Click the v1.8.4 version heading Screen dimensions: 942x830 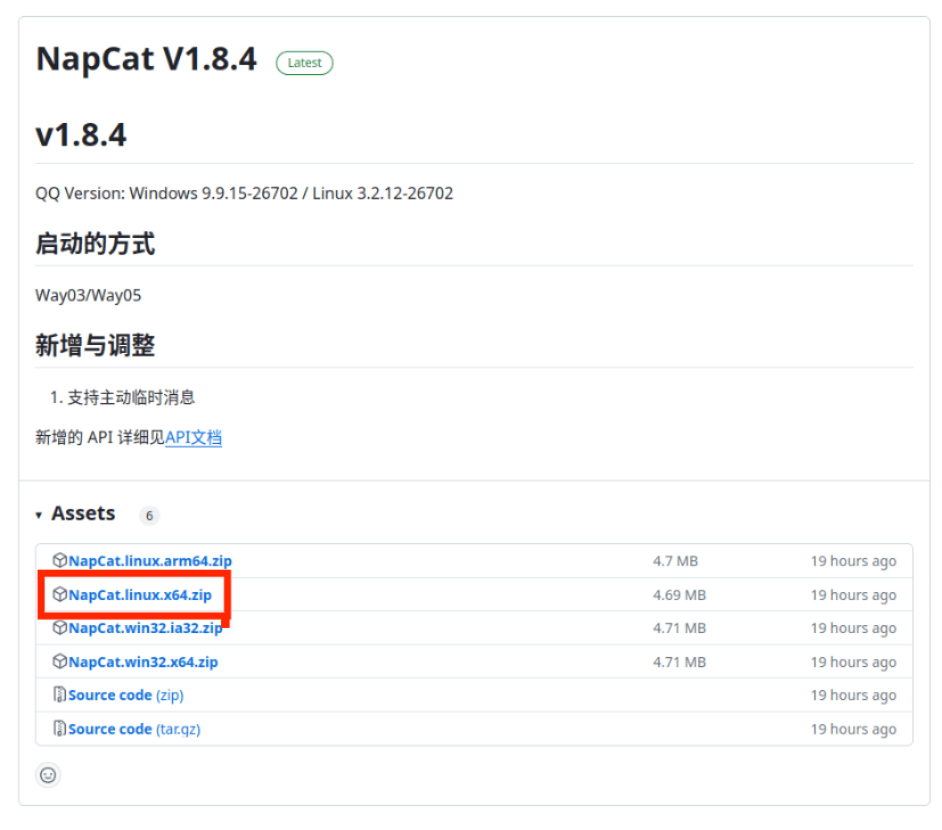81,134
